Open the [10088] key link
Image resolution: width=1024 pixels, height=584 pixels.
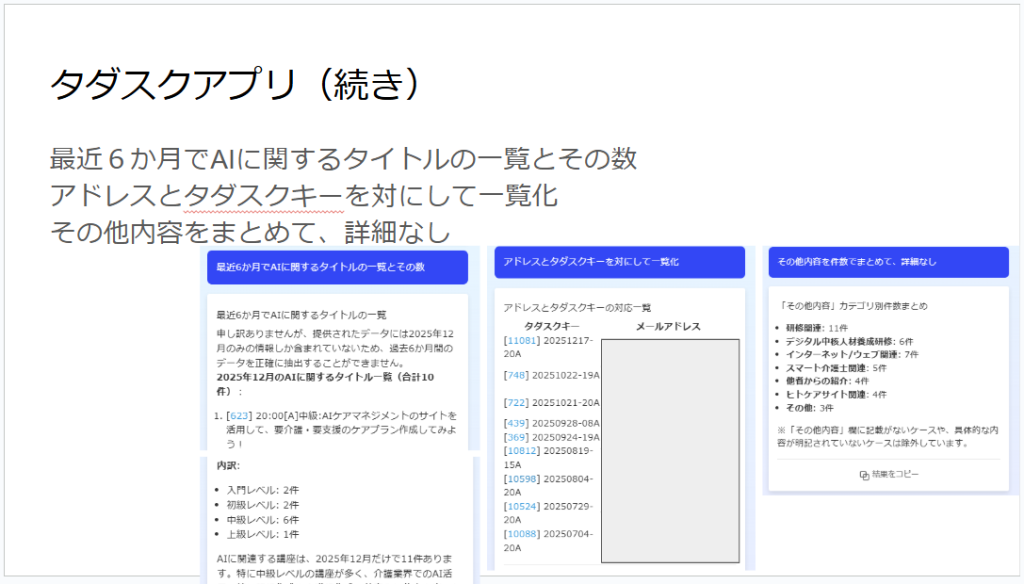pos(522,534)
